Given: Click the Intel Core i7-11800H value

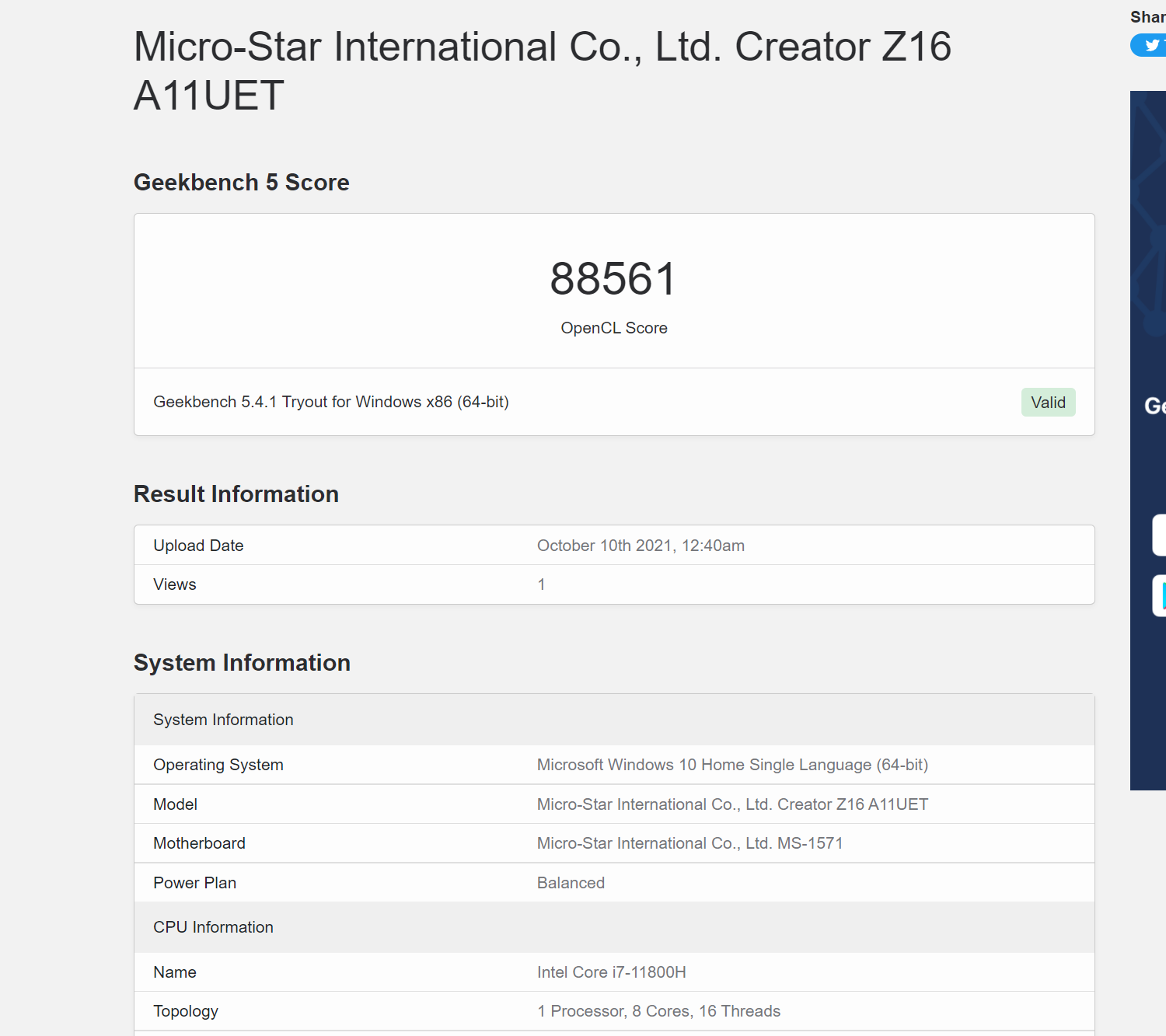Looking at the screenshot, I should pos(612,972).
